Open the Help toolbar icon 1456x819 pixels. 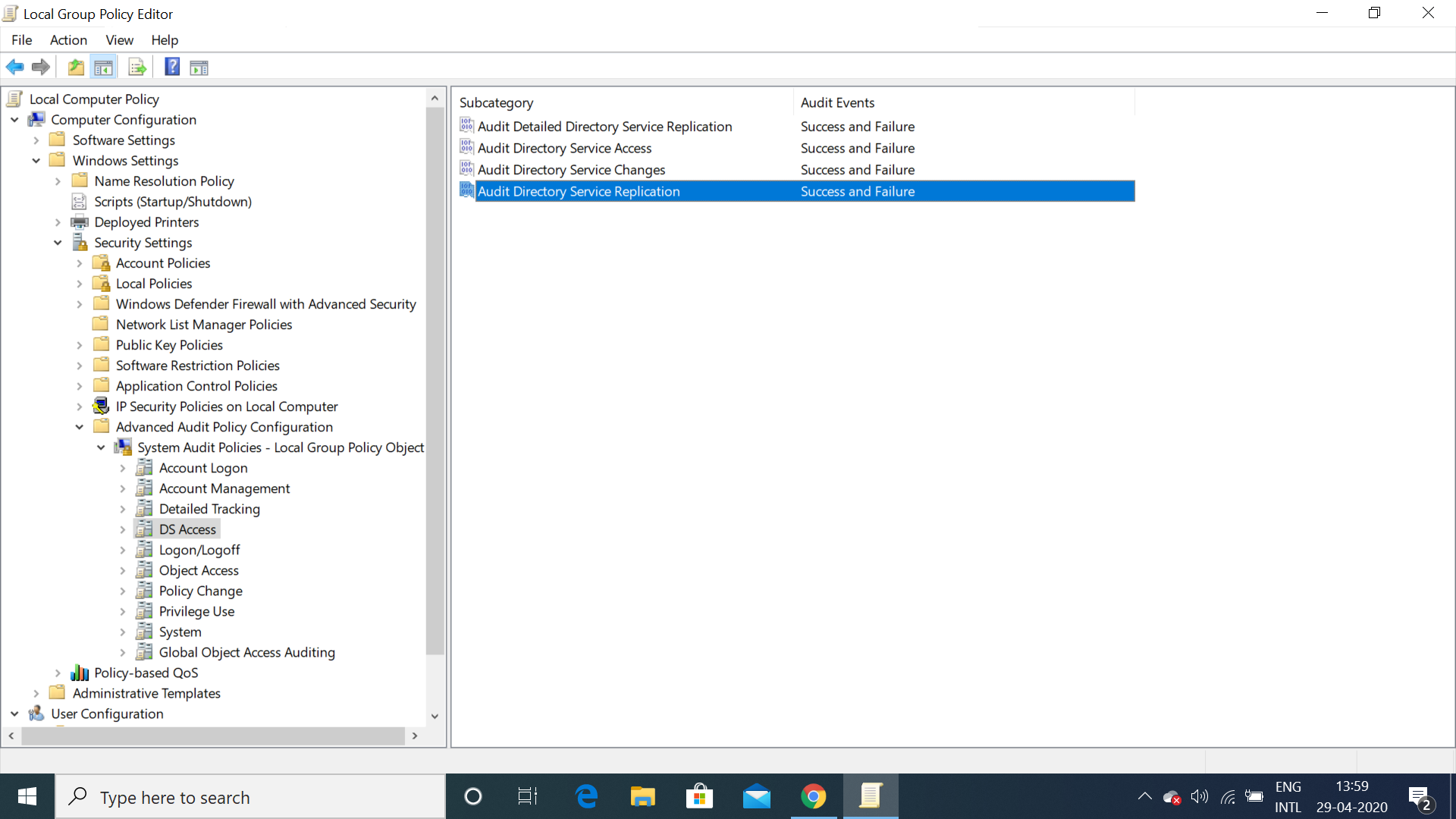(x=172, y=67)
